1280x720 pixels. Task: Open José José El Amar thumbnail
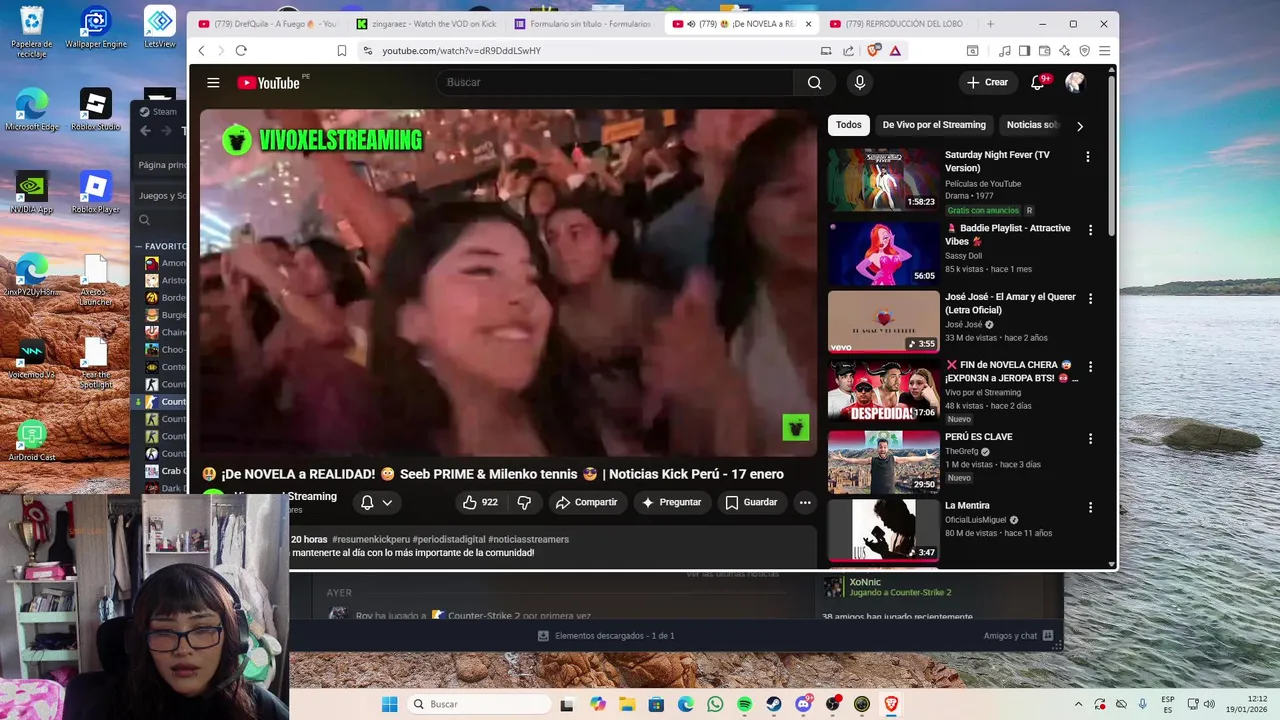(x=883, y=322)
